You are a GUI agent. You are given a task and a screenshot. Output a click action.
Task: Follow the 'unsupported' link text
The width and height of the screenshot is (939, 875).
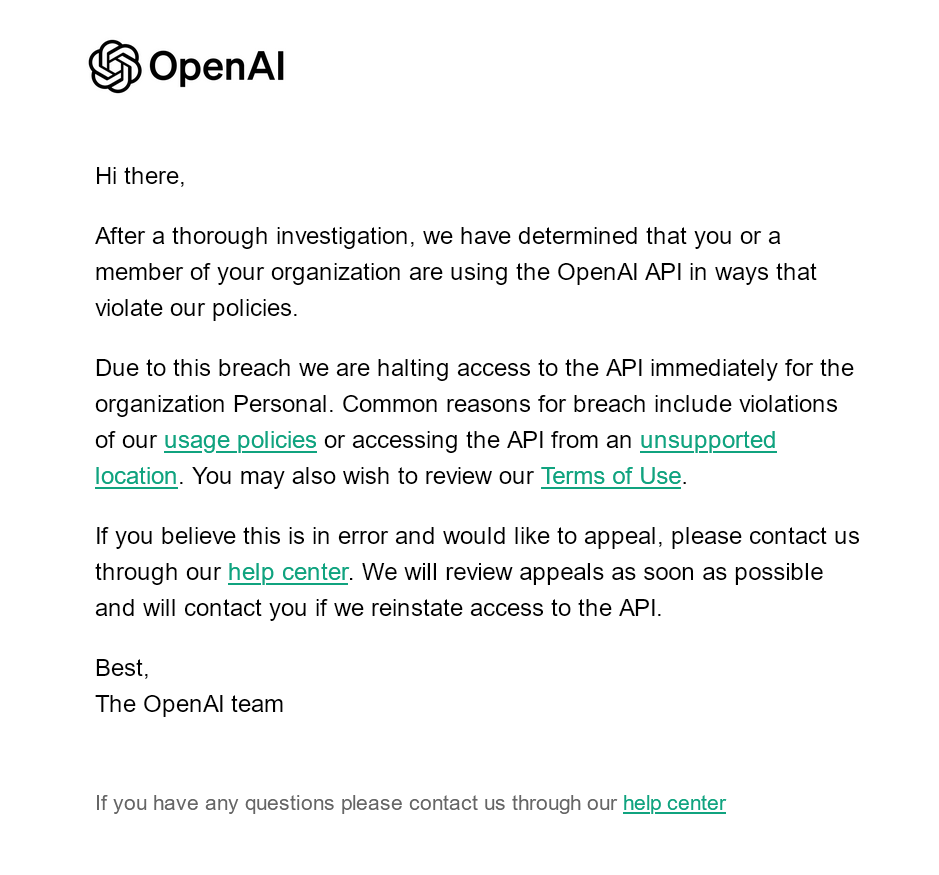click(x=708, y=440)
